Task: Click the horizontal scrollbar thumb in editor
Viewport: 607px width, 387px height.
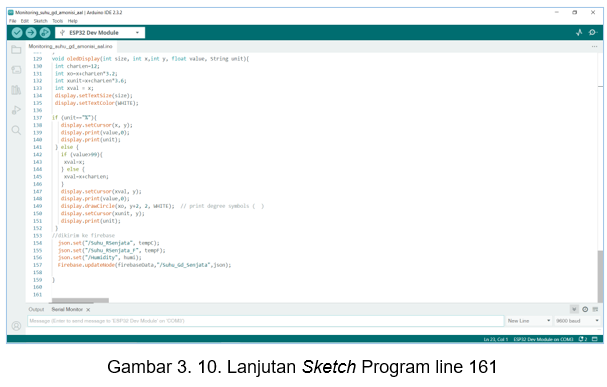Action: [80, 300]
